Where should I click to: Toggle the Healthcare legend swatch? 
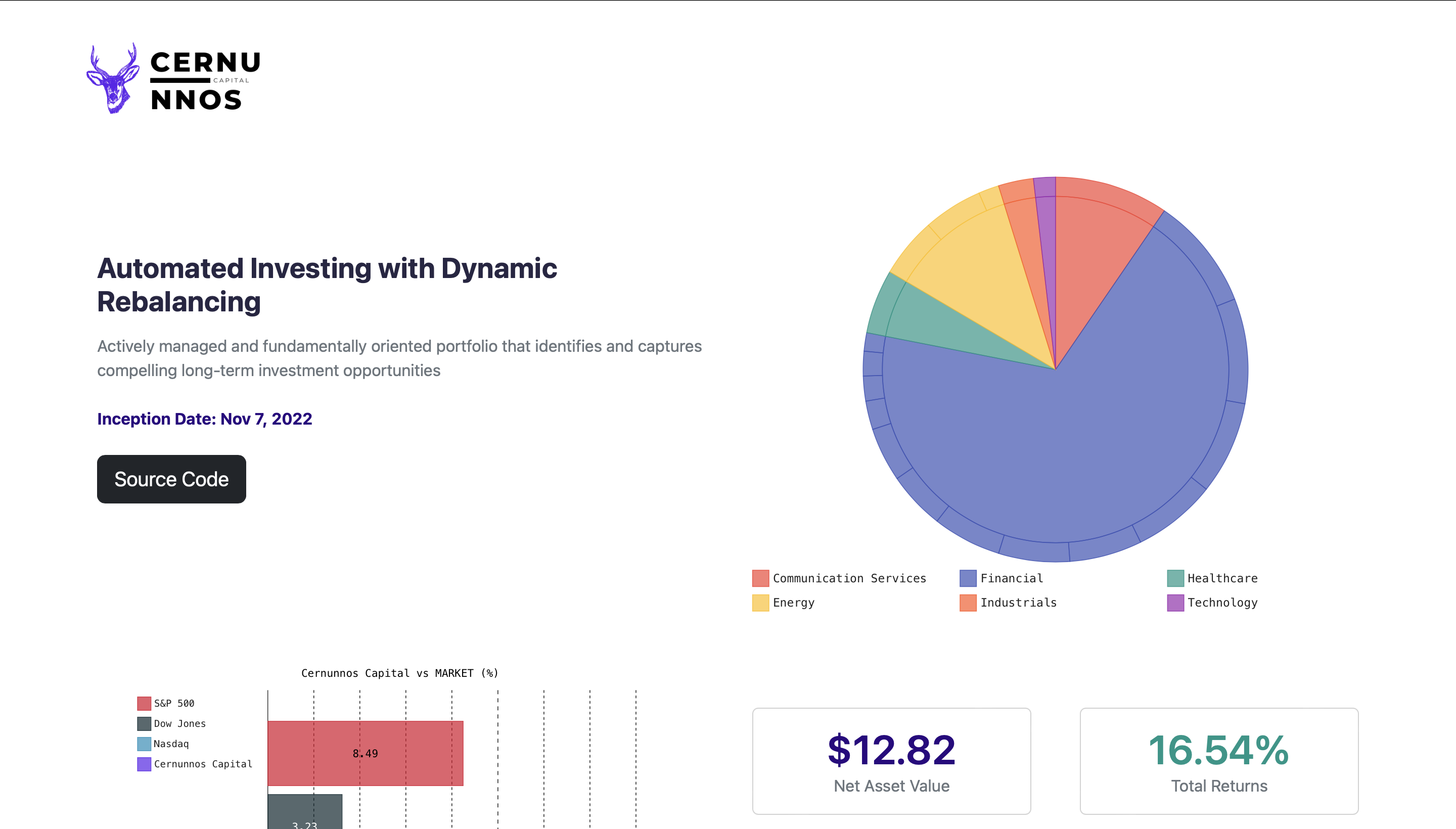(1175, 578)
